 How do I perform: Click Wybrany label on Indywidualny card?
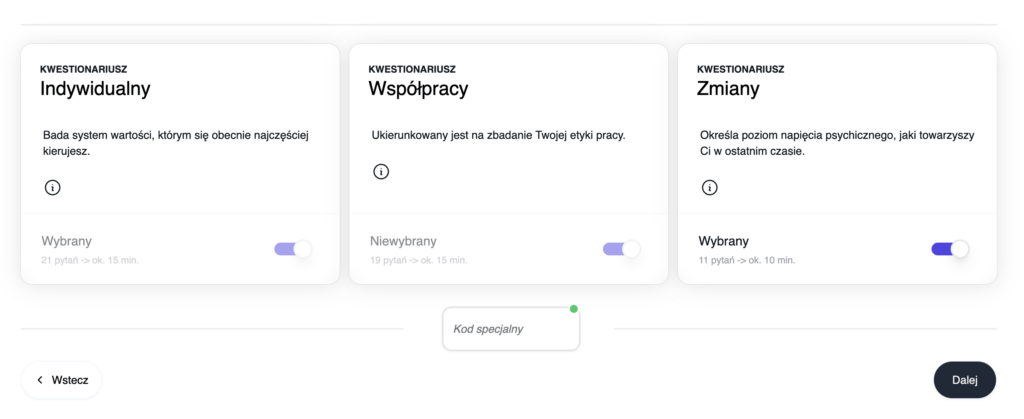pyautogui.click(x=67, y=241)
